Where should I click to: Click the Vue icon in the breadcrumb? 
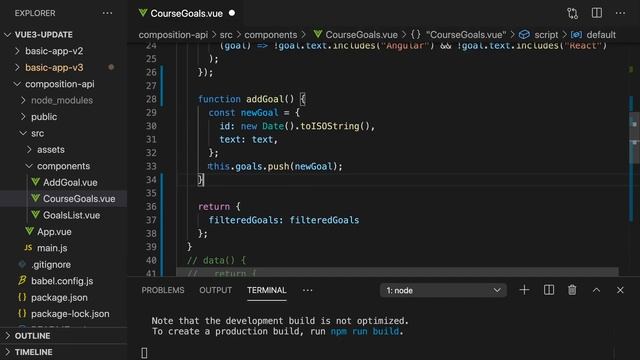318,34
